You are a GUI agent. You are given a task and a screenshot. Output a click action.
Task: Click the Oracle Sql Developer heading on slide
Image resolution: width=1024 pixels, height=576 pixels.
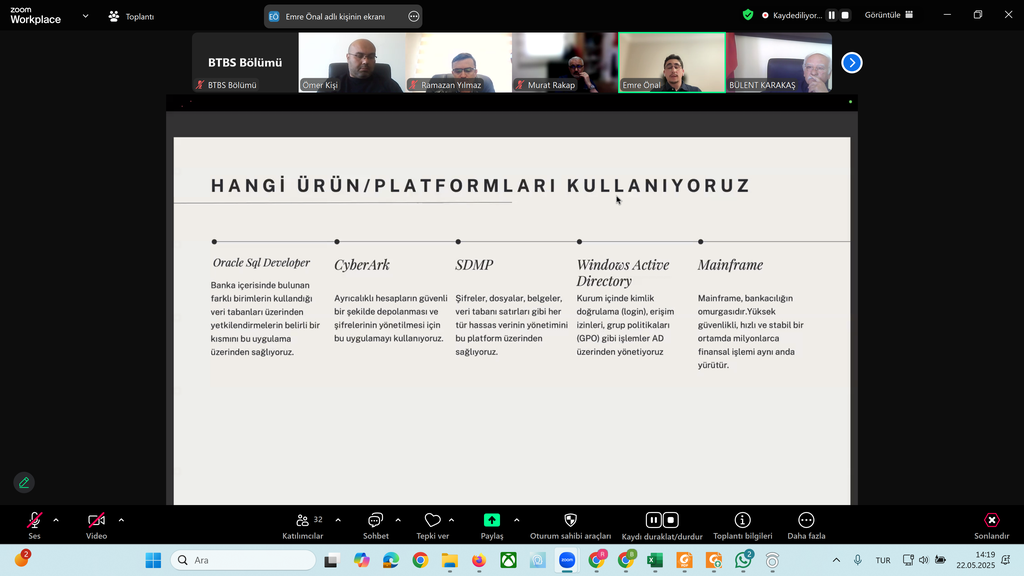click(261, 263)
